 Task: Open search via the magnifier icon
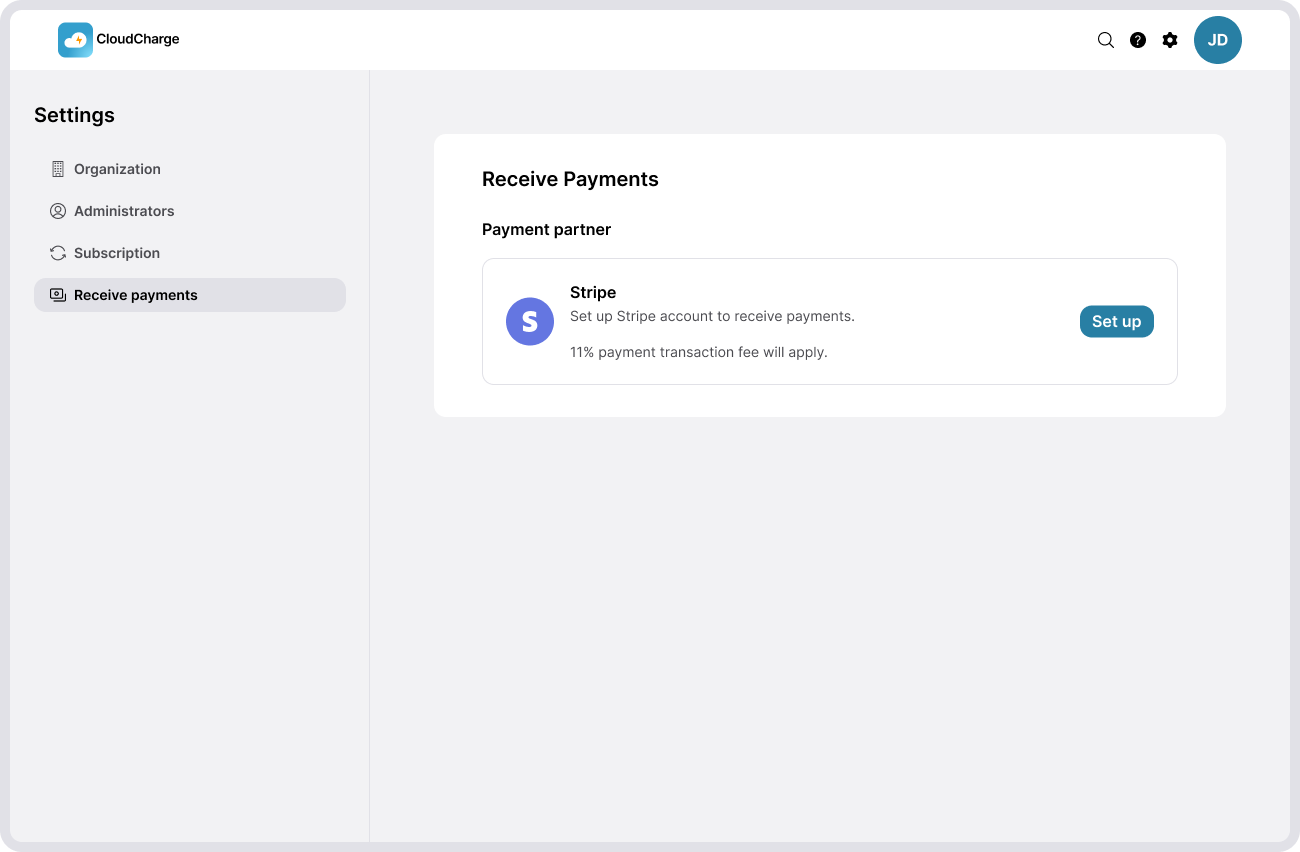click(1106, 40)
